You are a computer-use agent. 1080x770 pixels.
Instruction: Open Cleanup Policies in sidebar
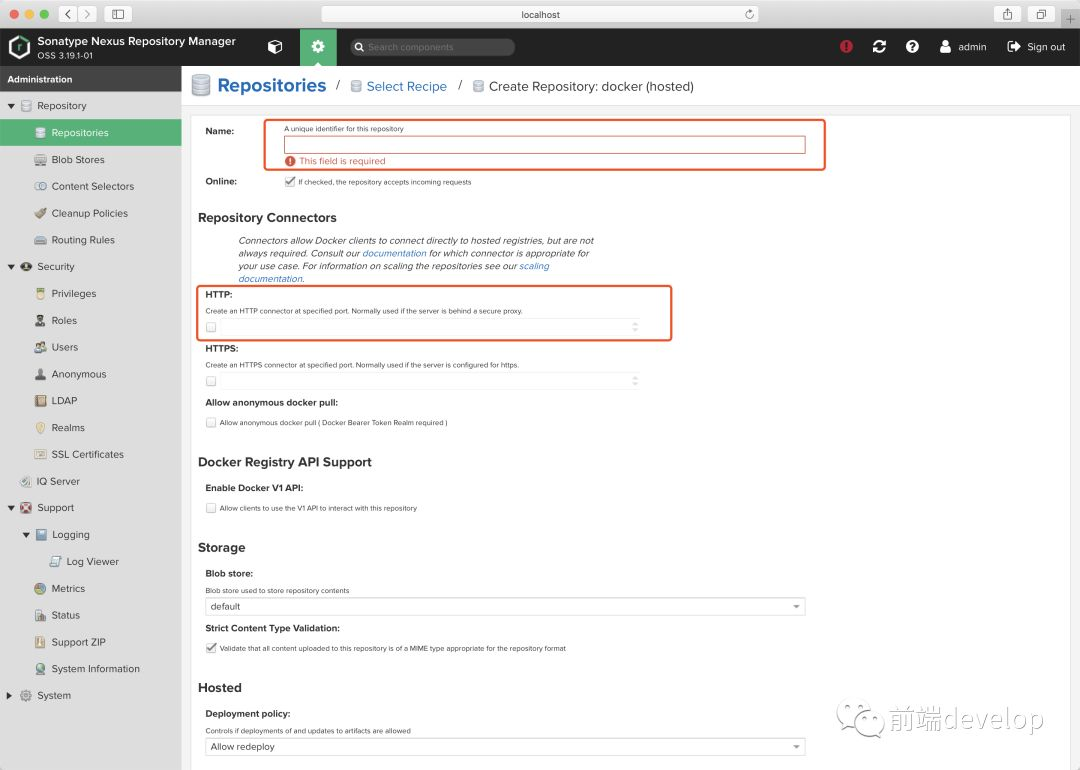pos(90,213)
